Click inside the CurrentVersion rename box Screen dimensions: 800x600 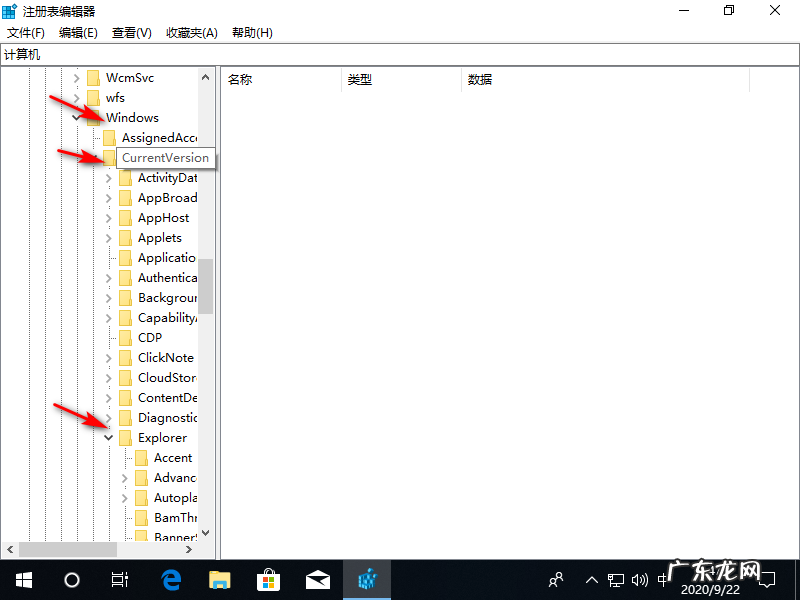point(165,157)
